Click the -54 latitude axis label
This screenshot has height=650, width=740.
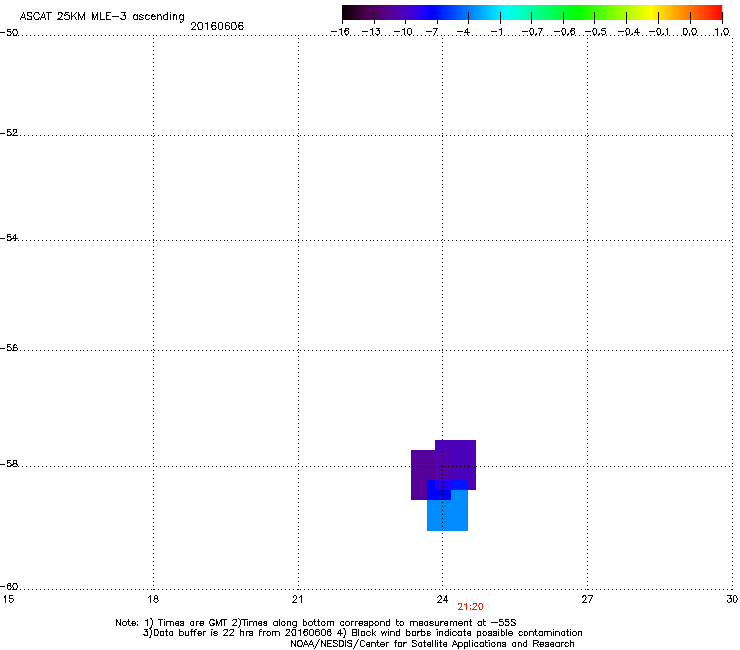(9, 237)
